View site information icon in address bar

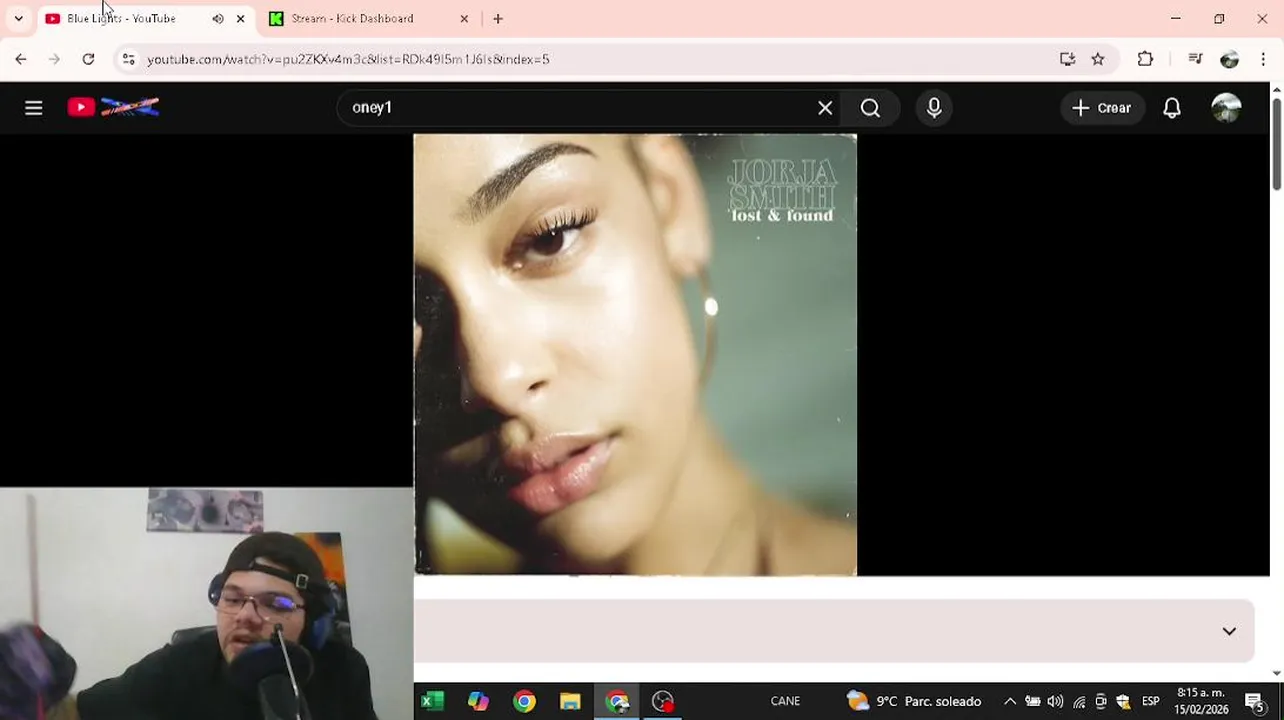pos(128,59)
